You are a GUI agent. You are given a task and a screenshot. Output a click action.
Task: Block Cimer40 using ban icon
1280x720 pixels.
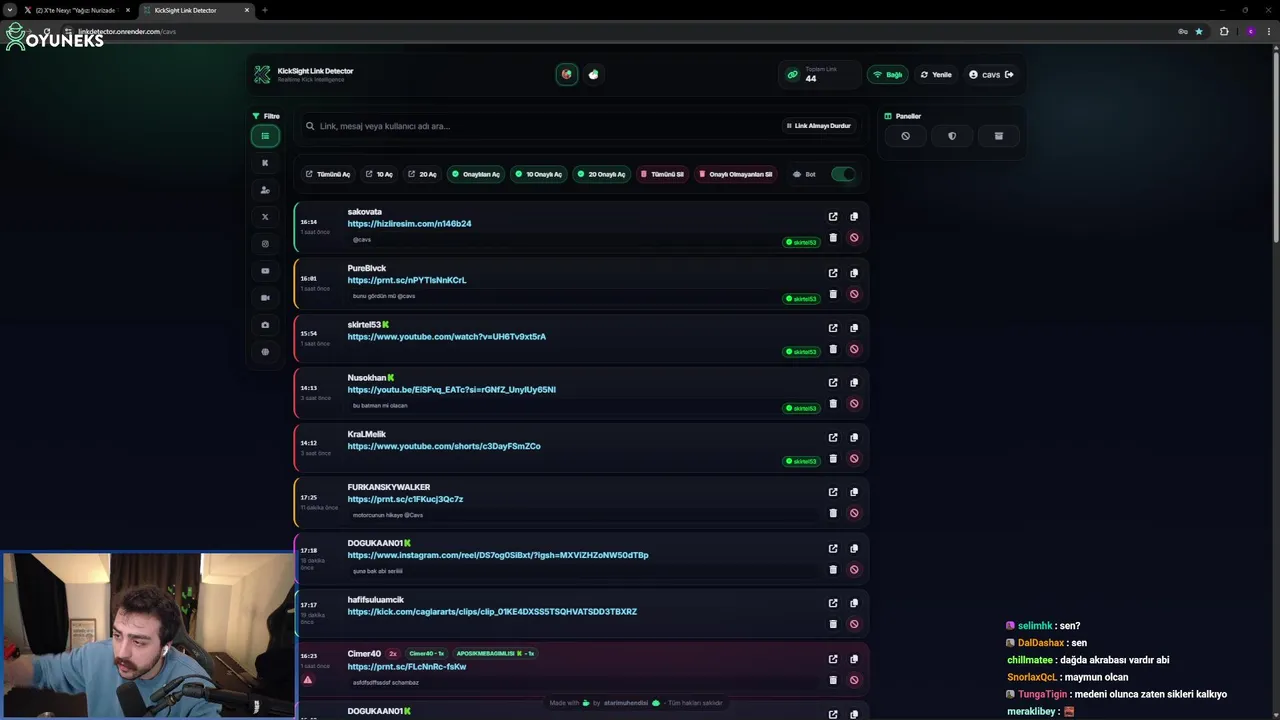click(x=854, y=680)
